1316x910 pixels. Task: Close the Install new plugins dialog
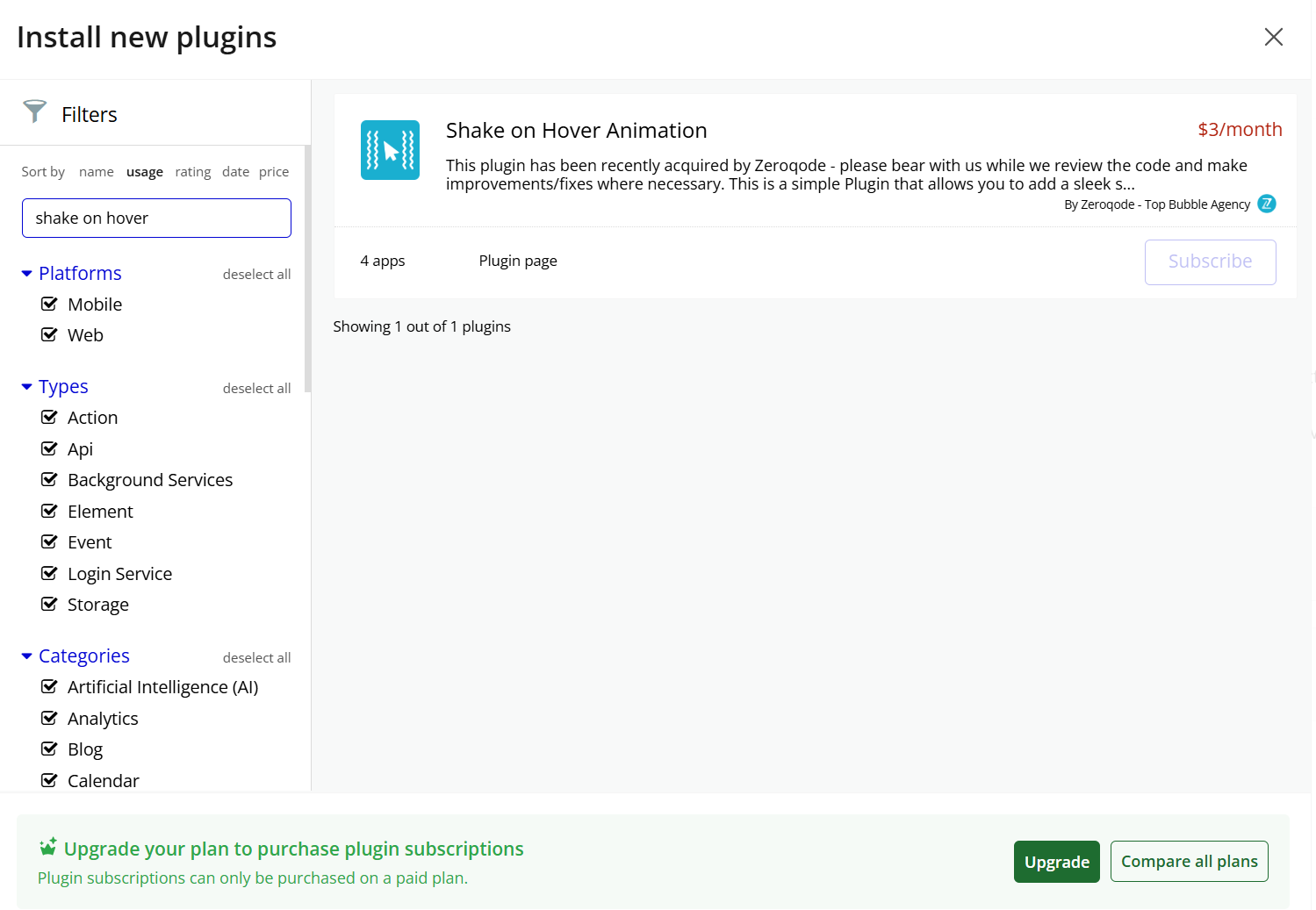click(1273, 37)
